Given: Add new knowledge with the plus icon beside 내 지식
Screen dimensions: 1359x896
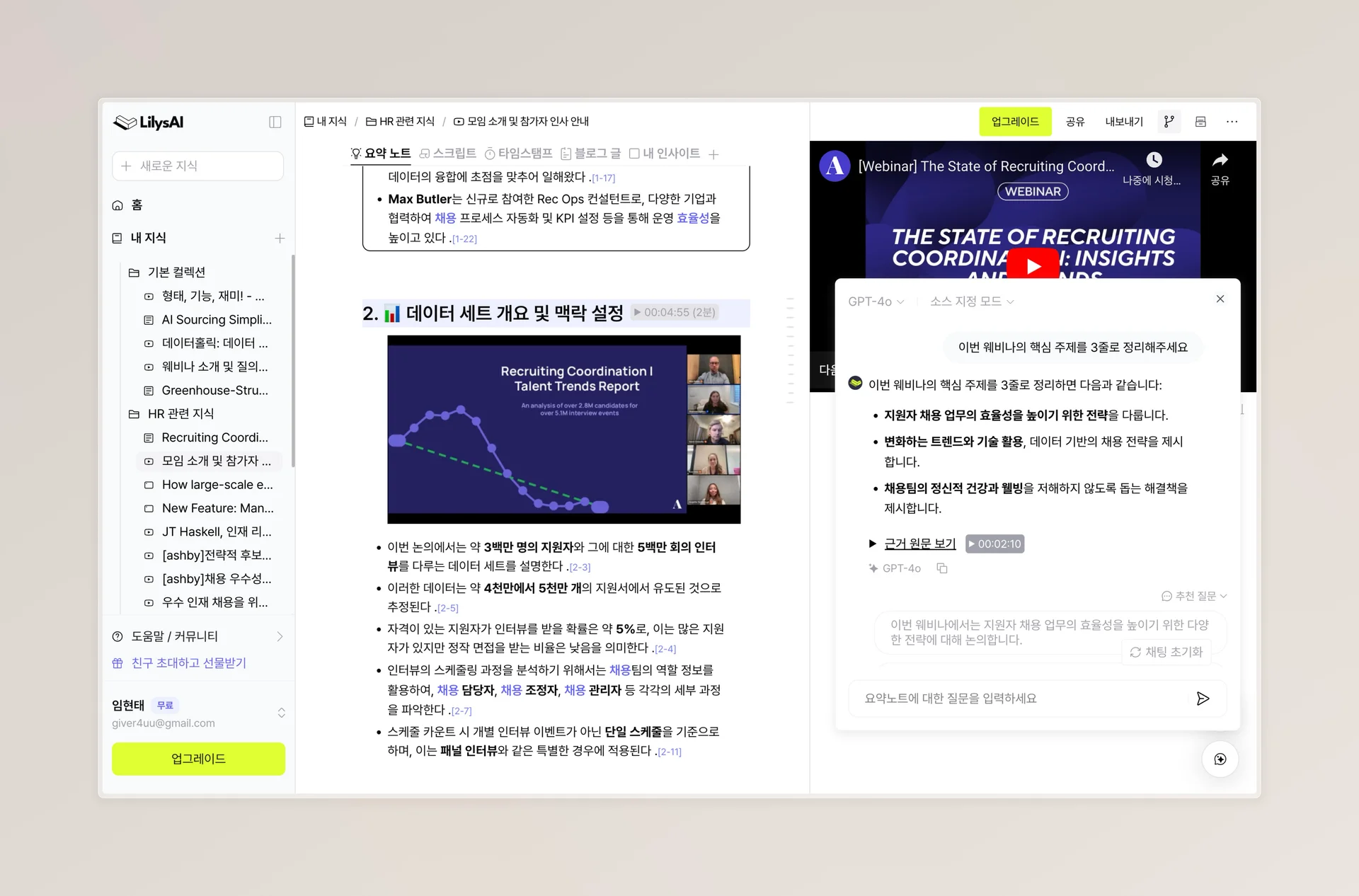Looking at the screenshot, I should coord(280,238).
